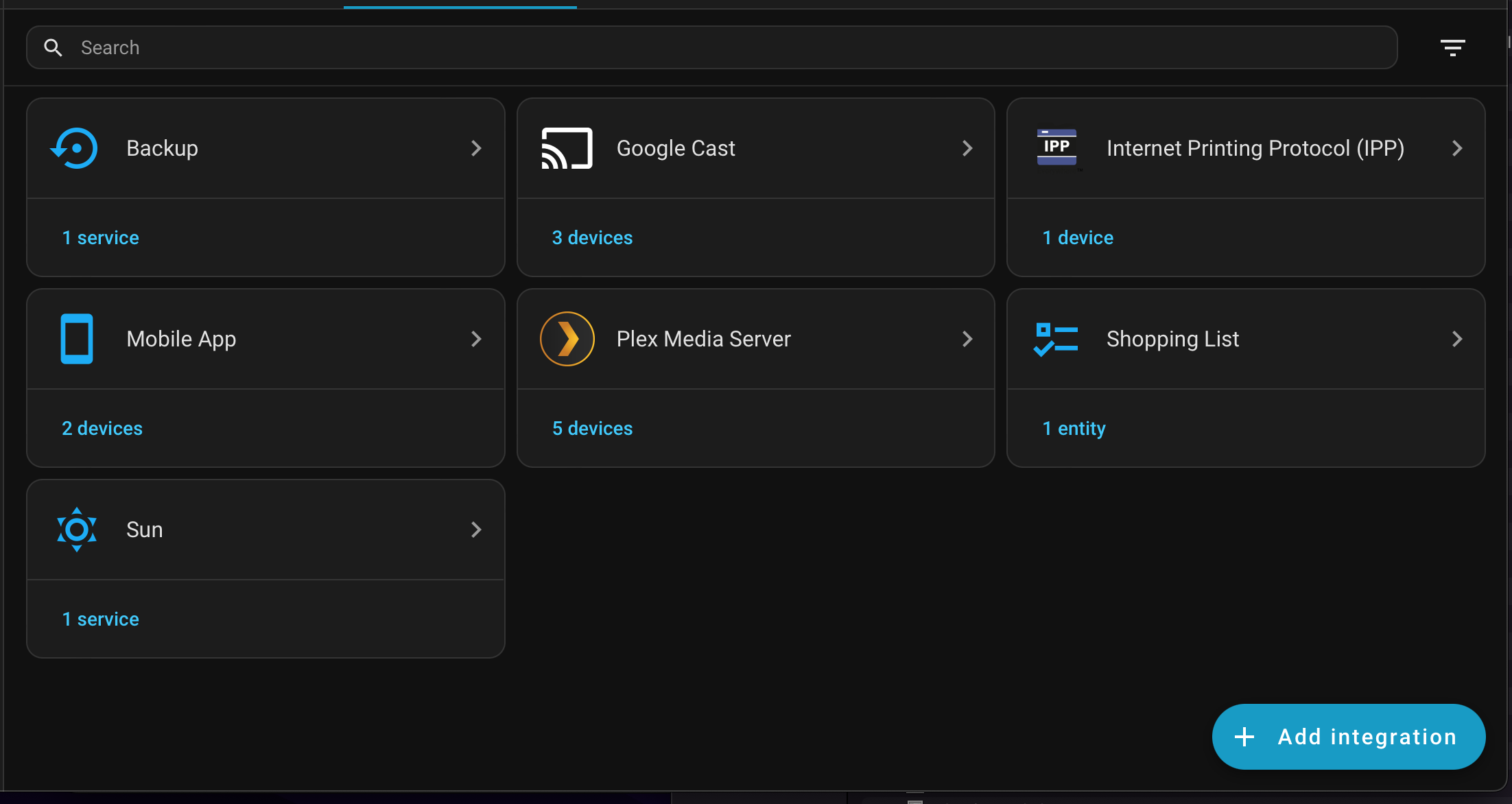Click the Google Cast icon

pyautogui.click(x=567, y=148)
